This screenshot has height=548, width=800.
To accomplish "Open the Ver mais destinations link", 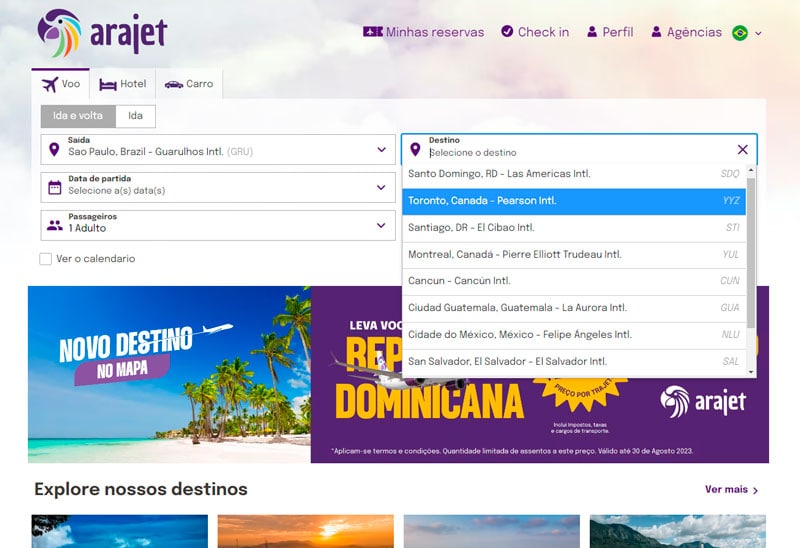I will pos(731,490).
